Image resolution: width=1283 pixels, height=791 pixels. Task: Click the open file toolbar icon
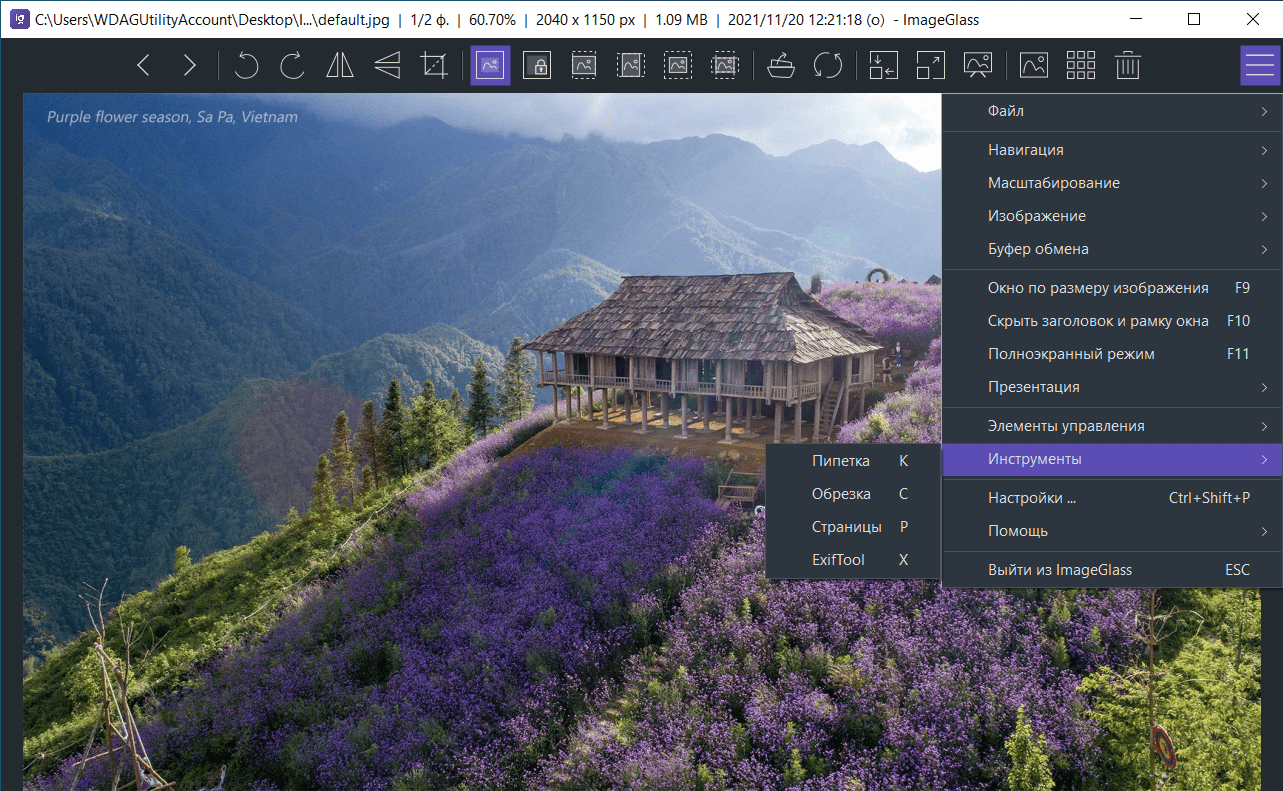pyautogui.click(x=781, y=66)
